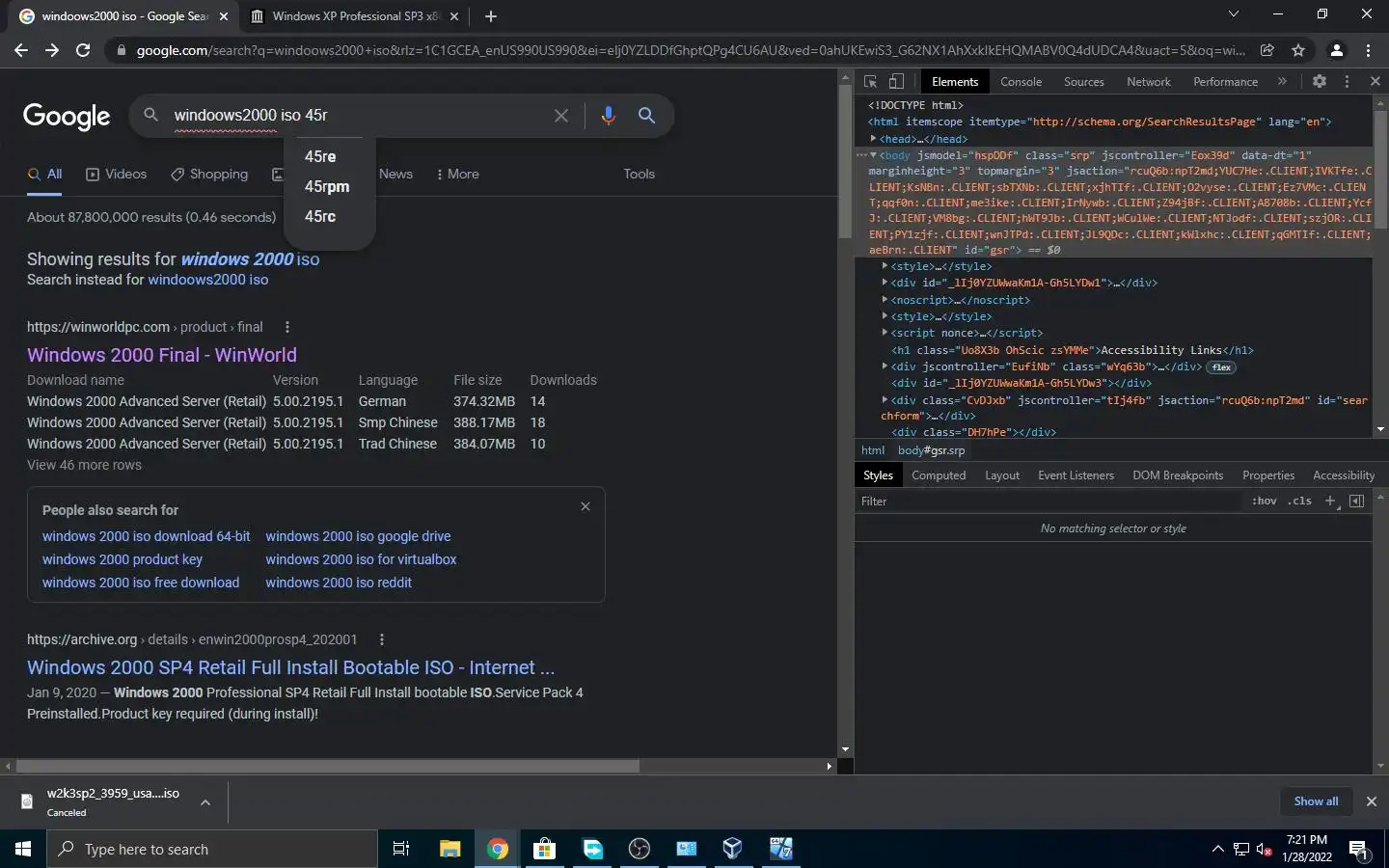The image size is (1389, 868).
Task: Choose the 45rpm search suggestion
Action: tap(327, 186)
